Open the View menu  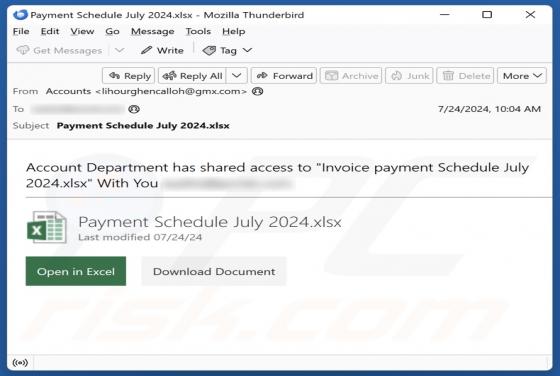pyautogui.click(x=82, y=31)
